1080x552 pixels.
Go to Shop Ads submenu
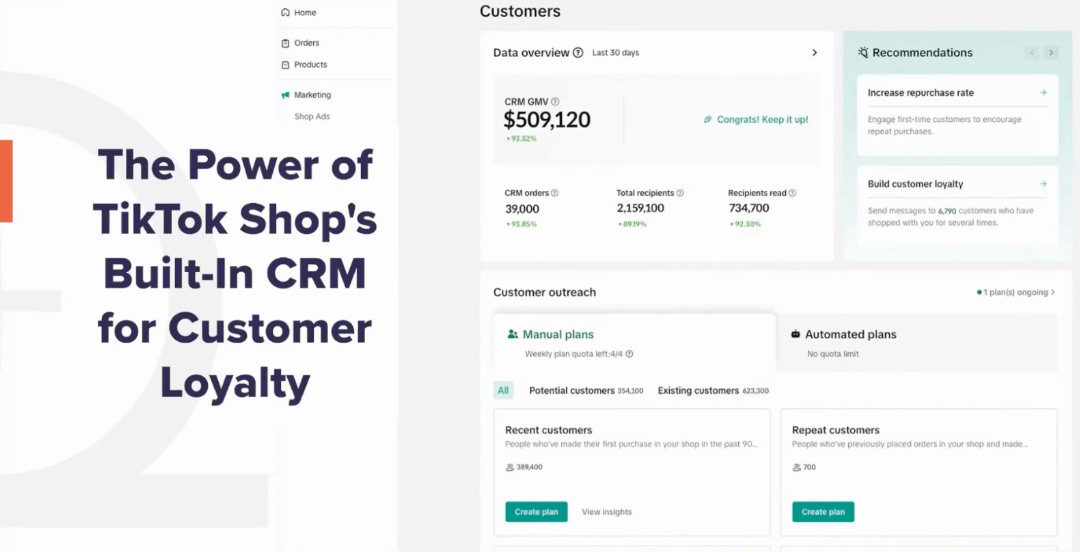(x=312, y=116)
